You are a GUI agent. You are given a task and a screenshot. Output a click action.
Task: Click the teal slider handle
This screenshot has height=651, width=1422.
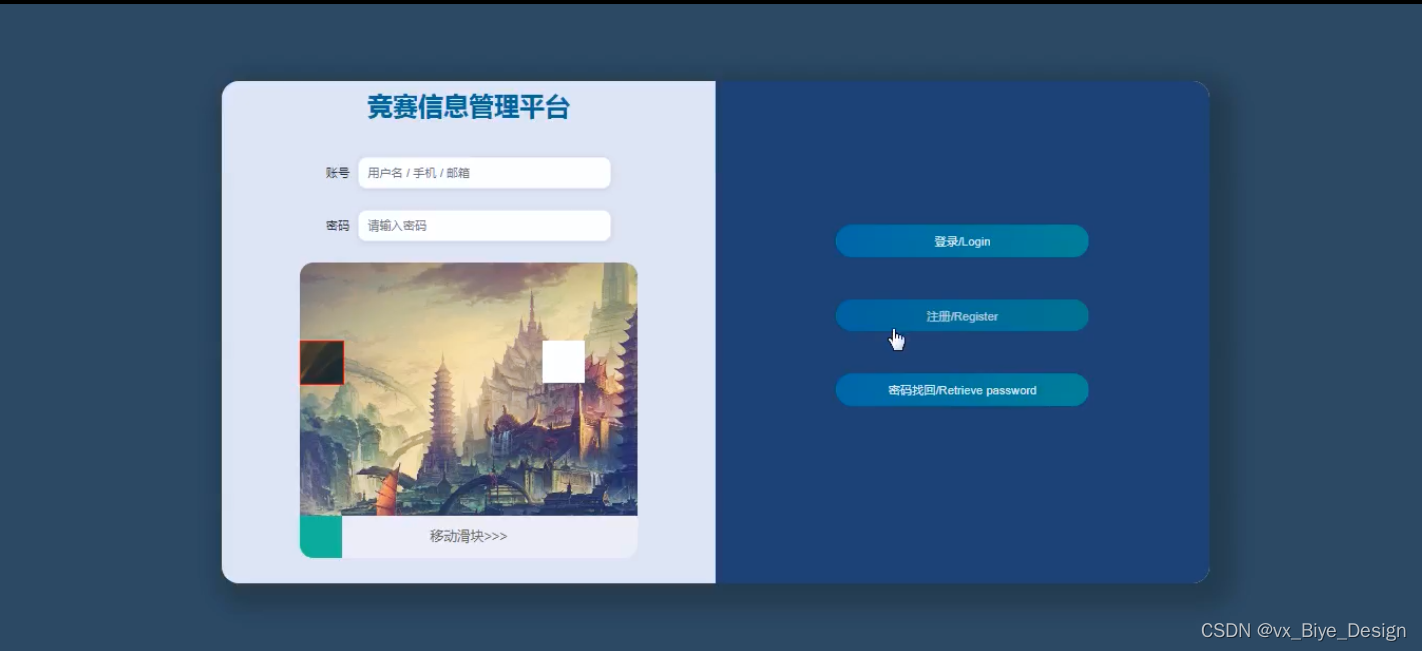321,537
